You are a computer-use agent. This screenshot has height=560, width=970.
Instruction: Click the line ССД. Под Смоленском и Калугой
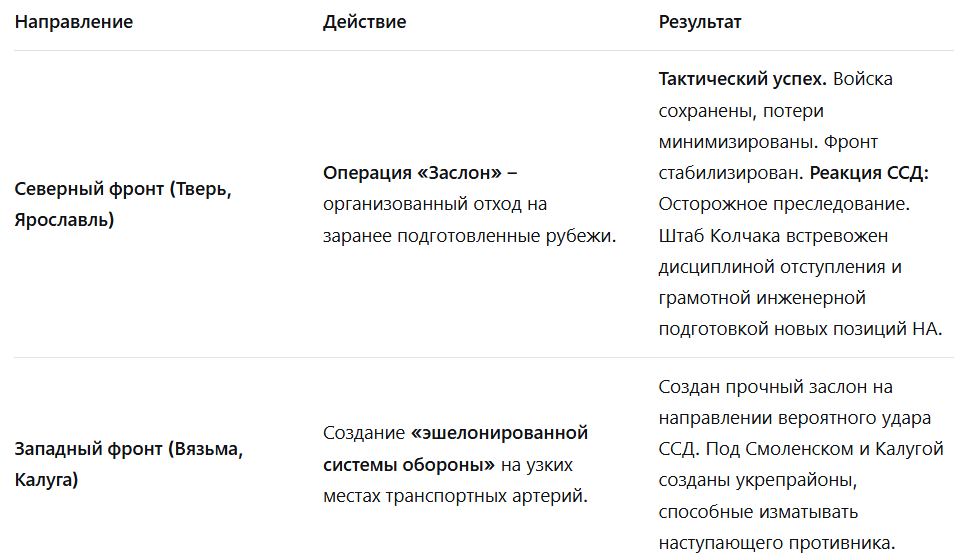tap(801, 449)
